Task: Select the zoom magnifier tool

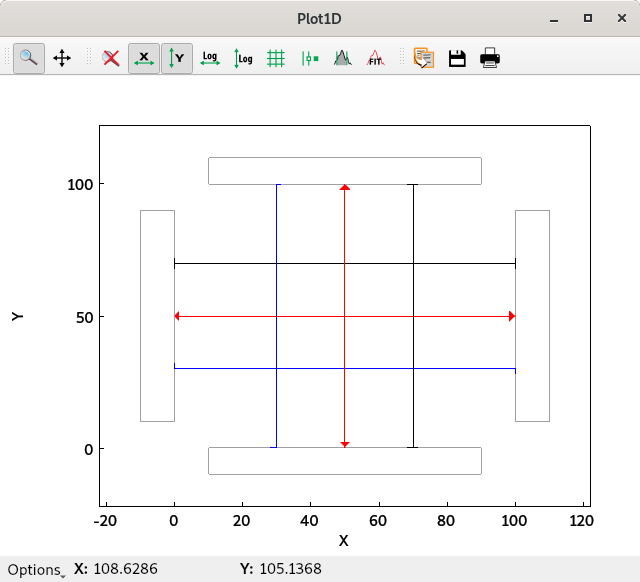Action: (x=29, y=58)
